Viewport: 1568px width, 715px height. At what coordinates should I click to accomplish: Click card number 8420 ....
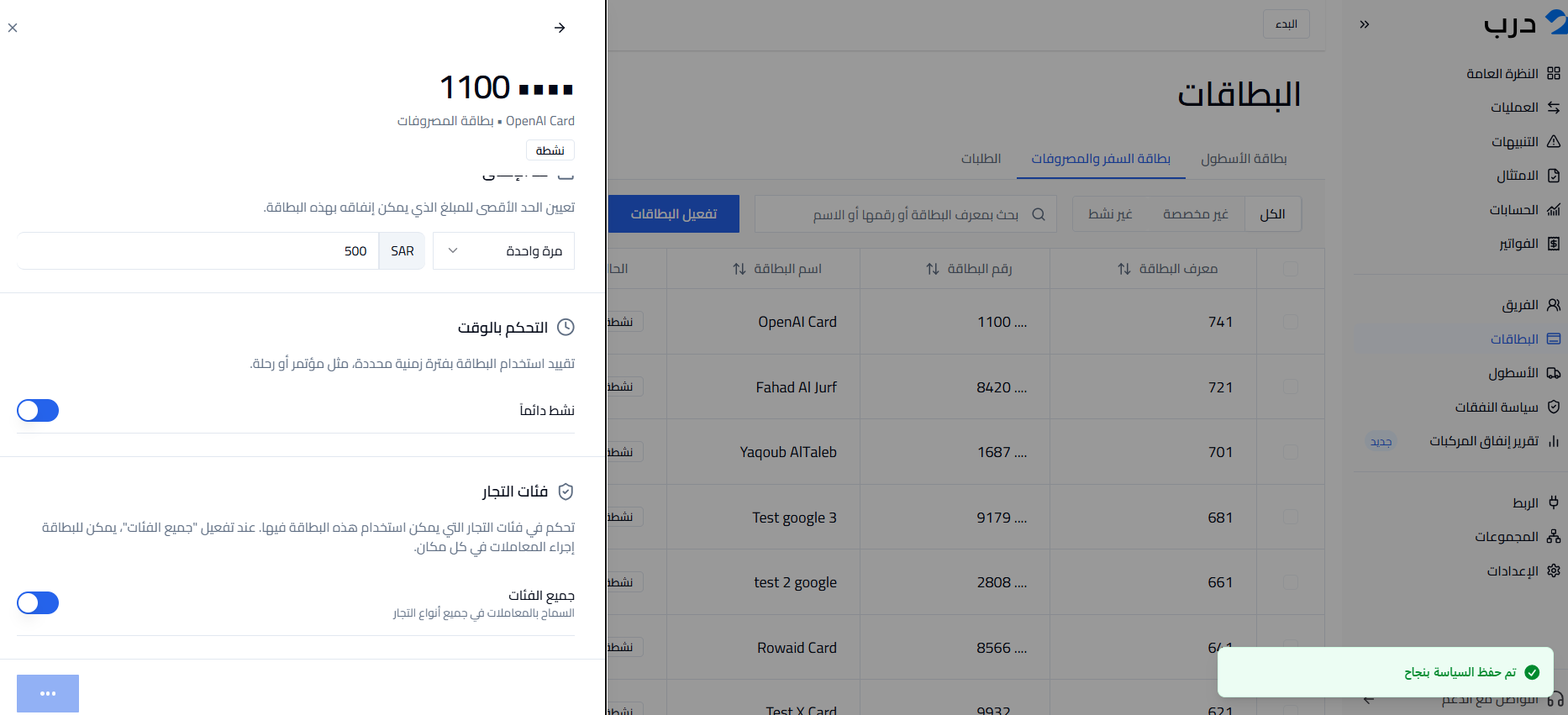tap(1002, 387)
